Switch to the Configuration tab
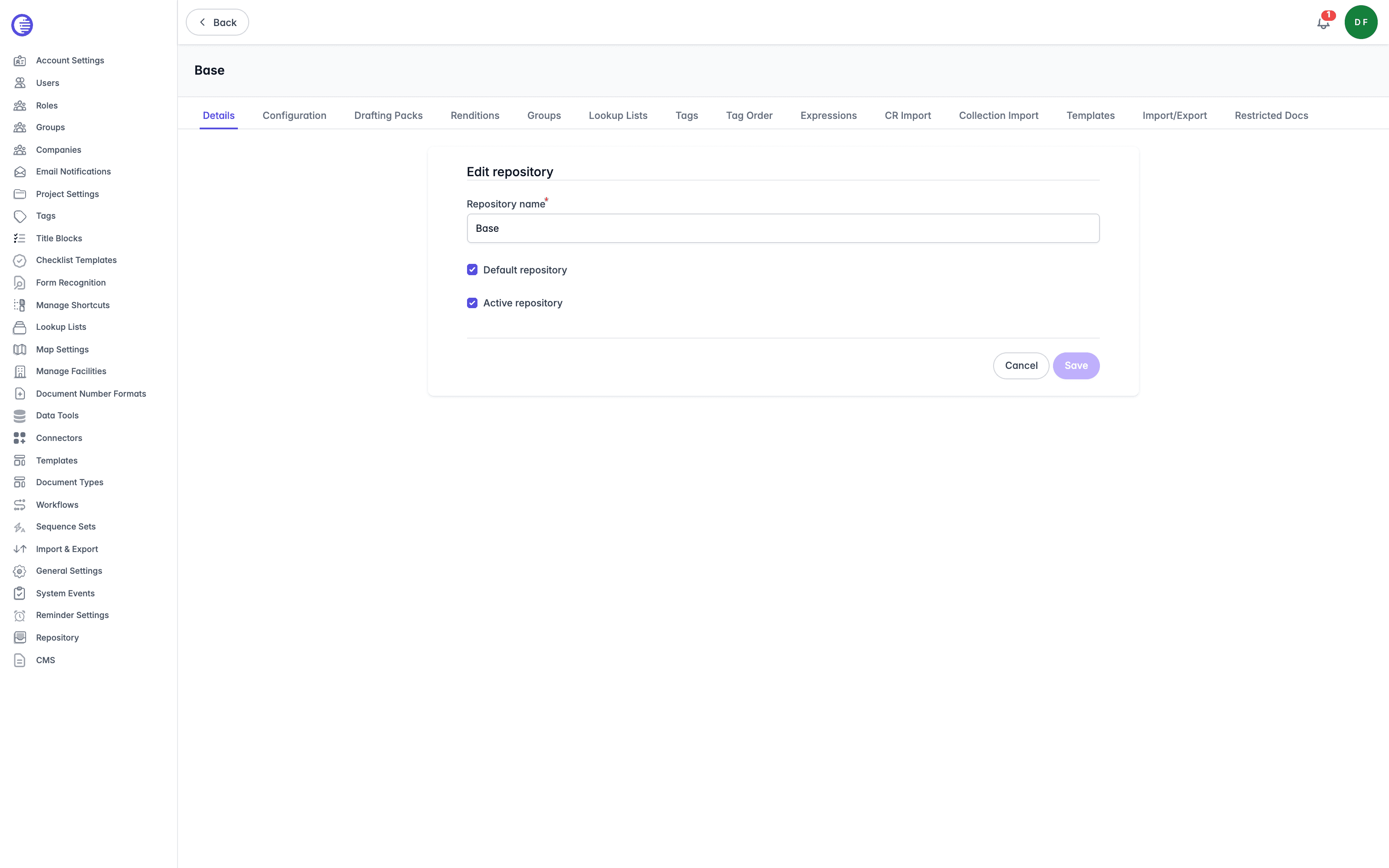Viewport: 1389px width, 868px height. pyautogui.click(x=294, y=115)
